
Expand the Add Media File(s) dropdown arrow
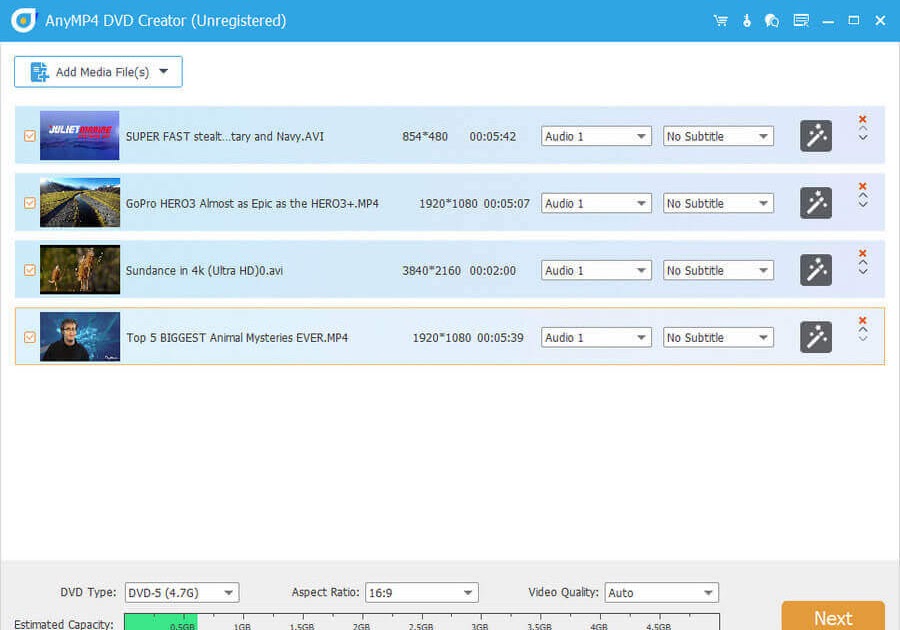[164, 72]
